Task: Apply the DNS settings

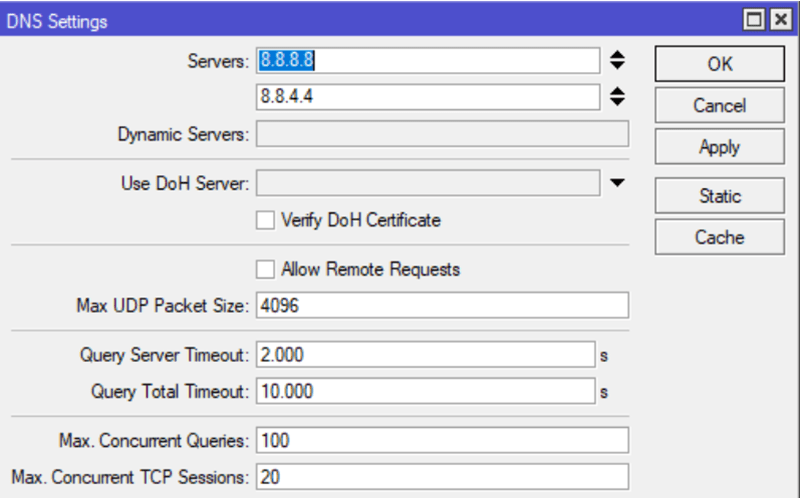Action: pos(719,147)
